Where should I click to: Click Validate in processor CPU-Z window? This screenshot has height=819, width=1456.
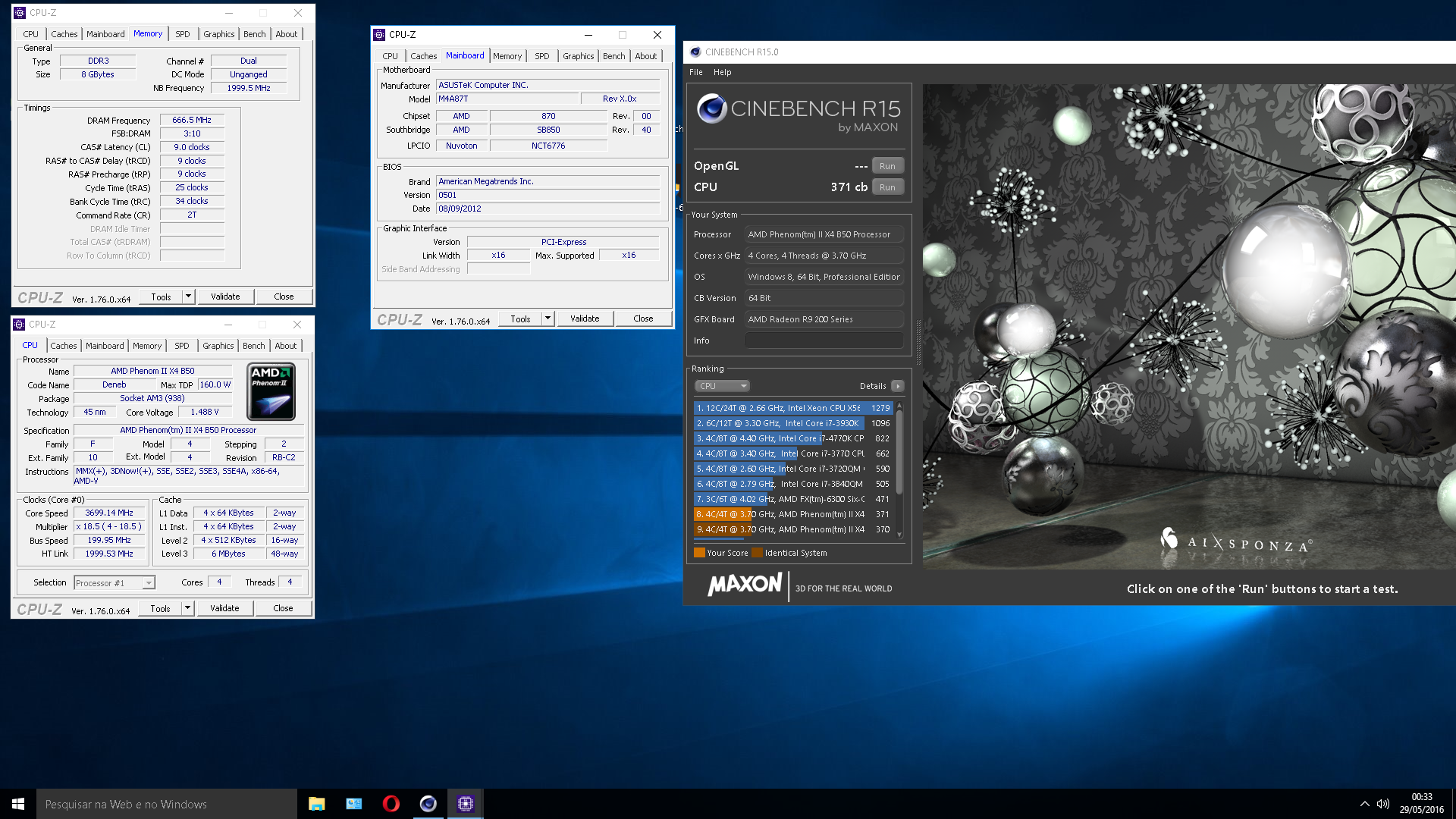pyautogui.click(x=224, y=608)
